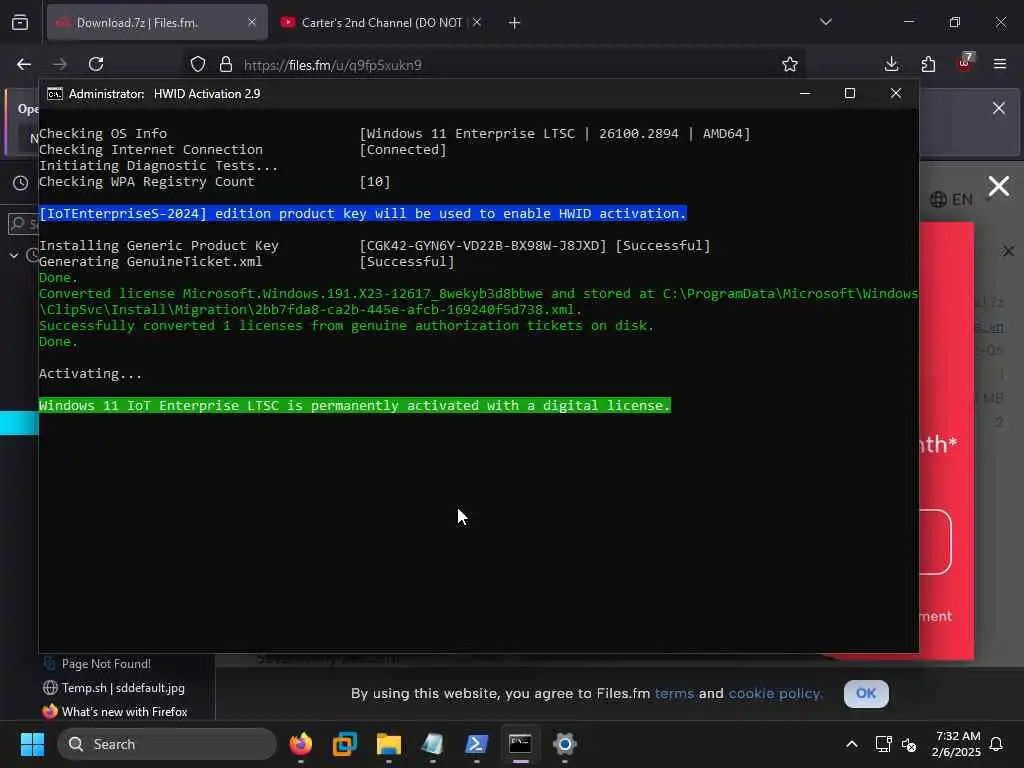Show hidden system tray icons
Screen dimensions: 1024x768
pyautogui.click(x=852, y=744)
